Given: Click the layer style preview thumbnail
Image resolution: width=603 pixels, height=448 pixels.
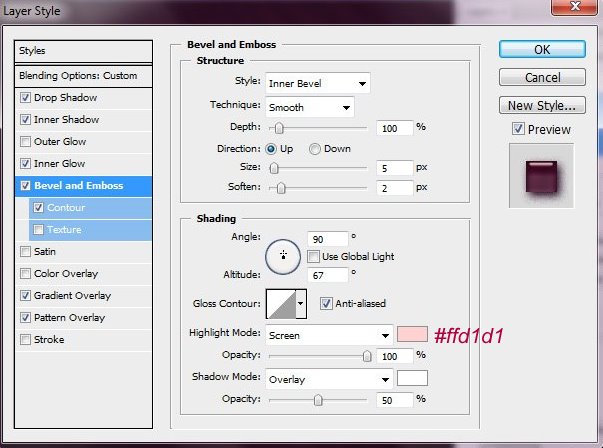Looking at the screenshot, I should pyautogui.click(x=540, y=175).
